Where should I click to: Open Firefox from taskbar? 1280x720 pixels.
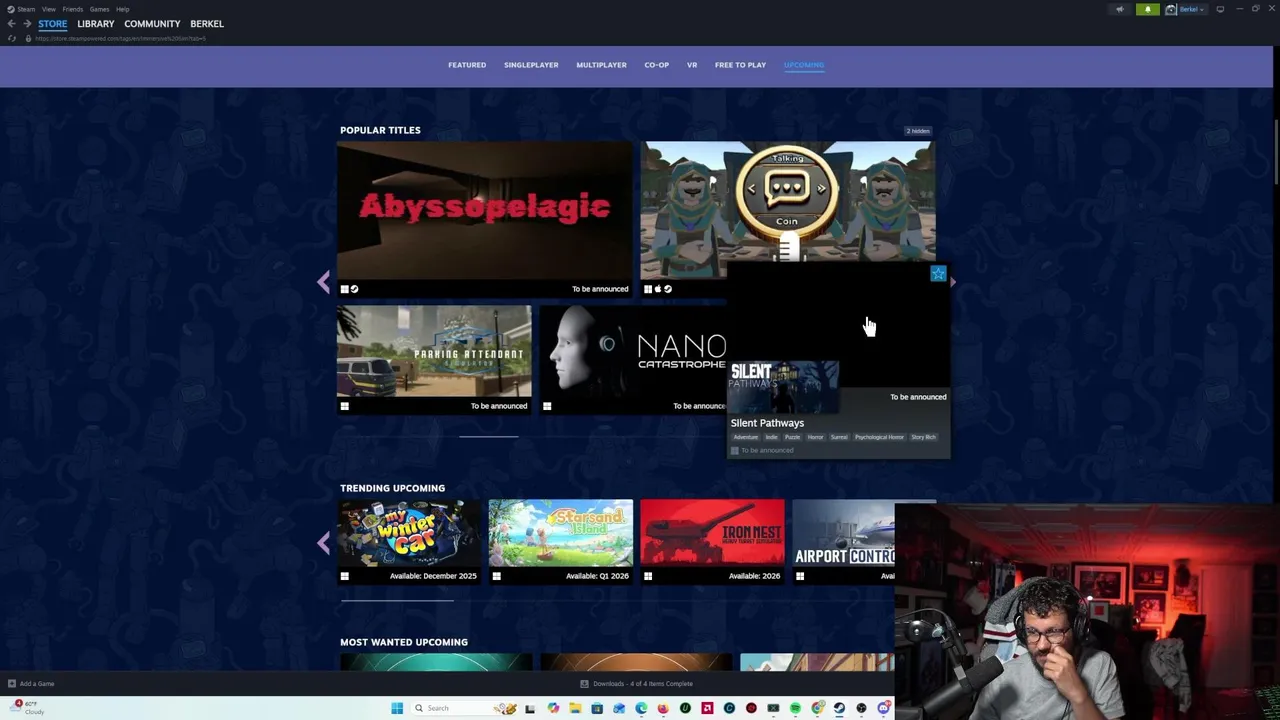[663, 708]
